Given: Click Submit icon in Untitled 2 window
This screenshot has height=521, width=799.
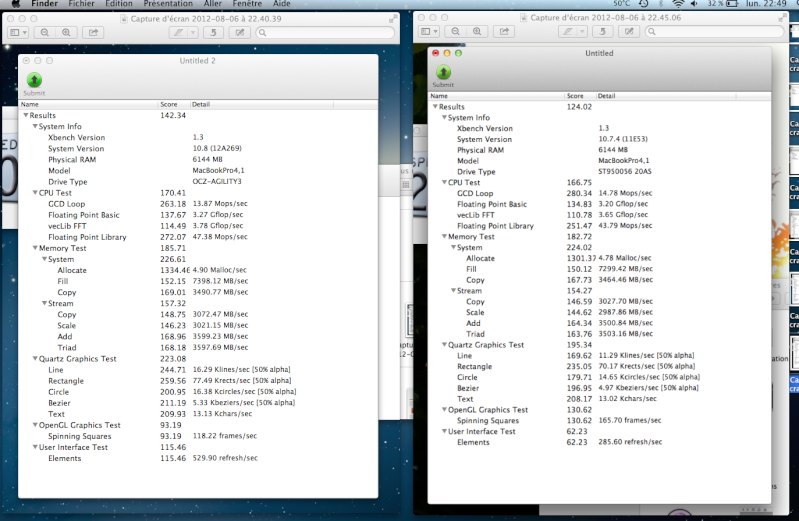Looking at the screenshot, I should click(34, 82).
